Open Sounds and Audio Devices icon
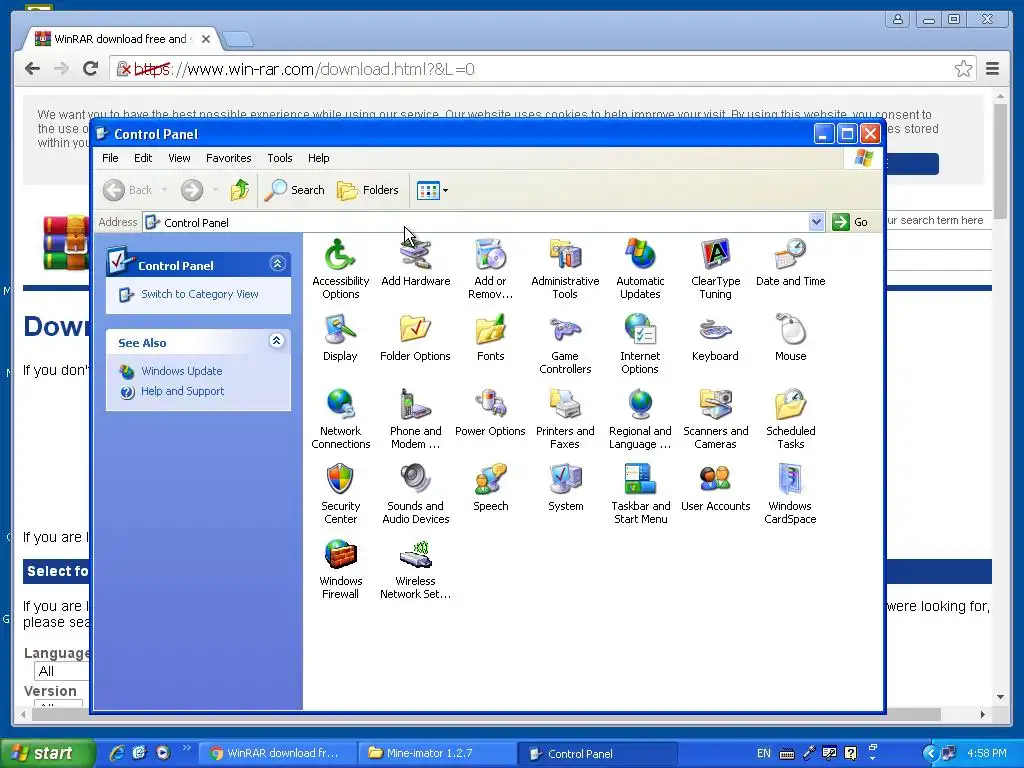 pyautogui.click(x=415, y=494)
